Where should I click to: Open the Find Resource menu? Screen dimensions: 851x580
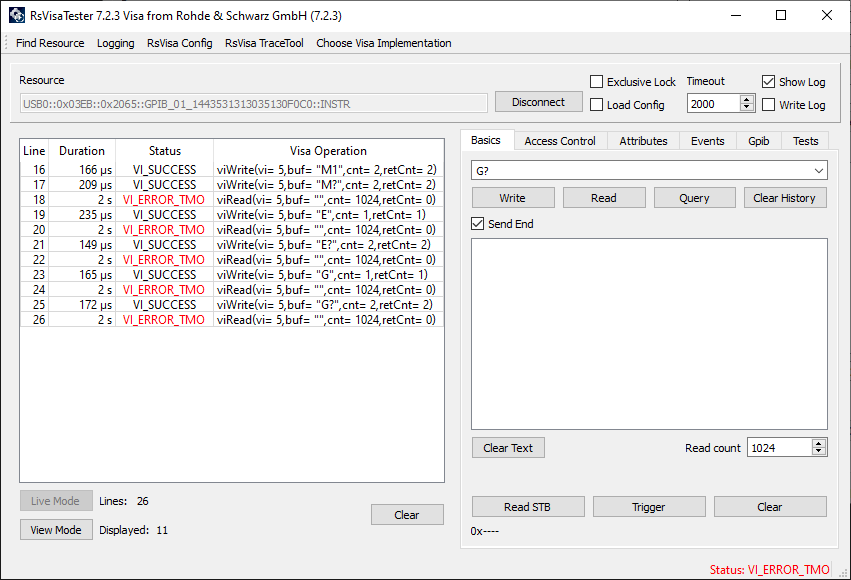point(50,43)
